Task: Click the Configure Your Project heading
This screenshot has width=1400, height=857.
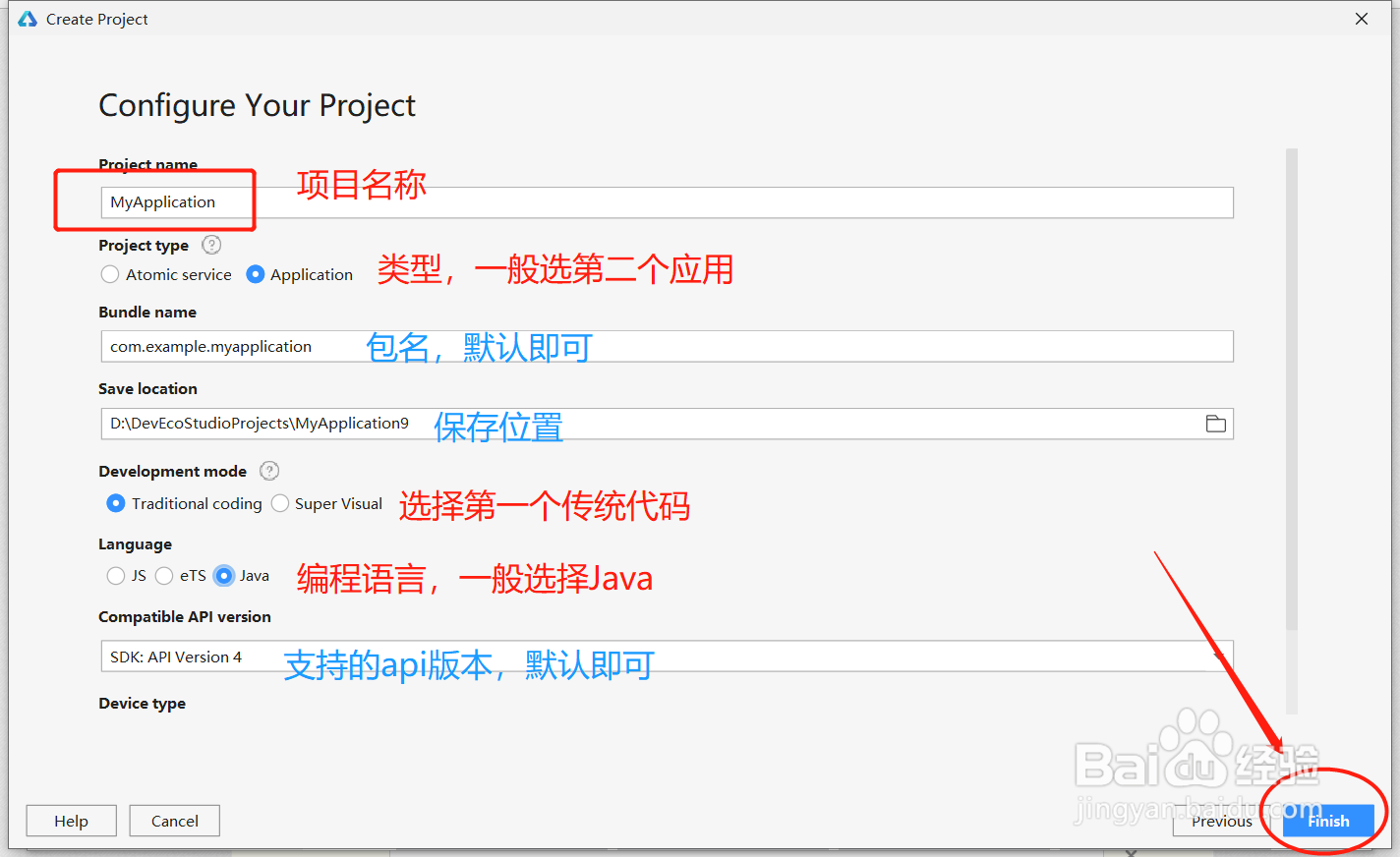Action: 258,105
